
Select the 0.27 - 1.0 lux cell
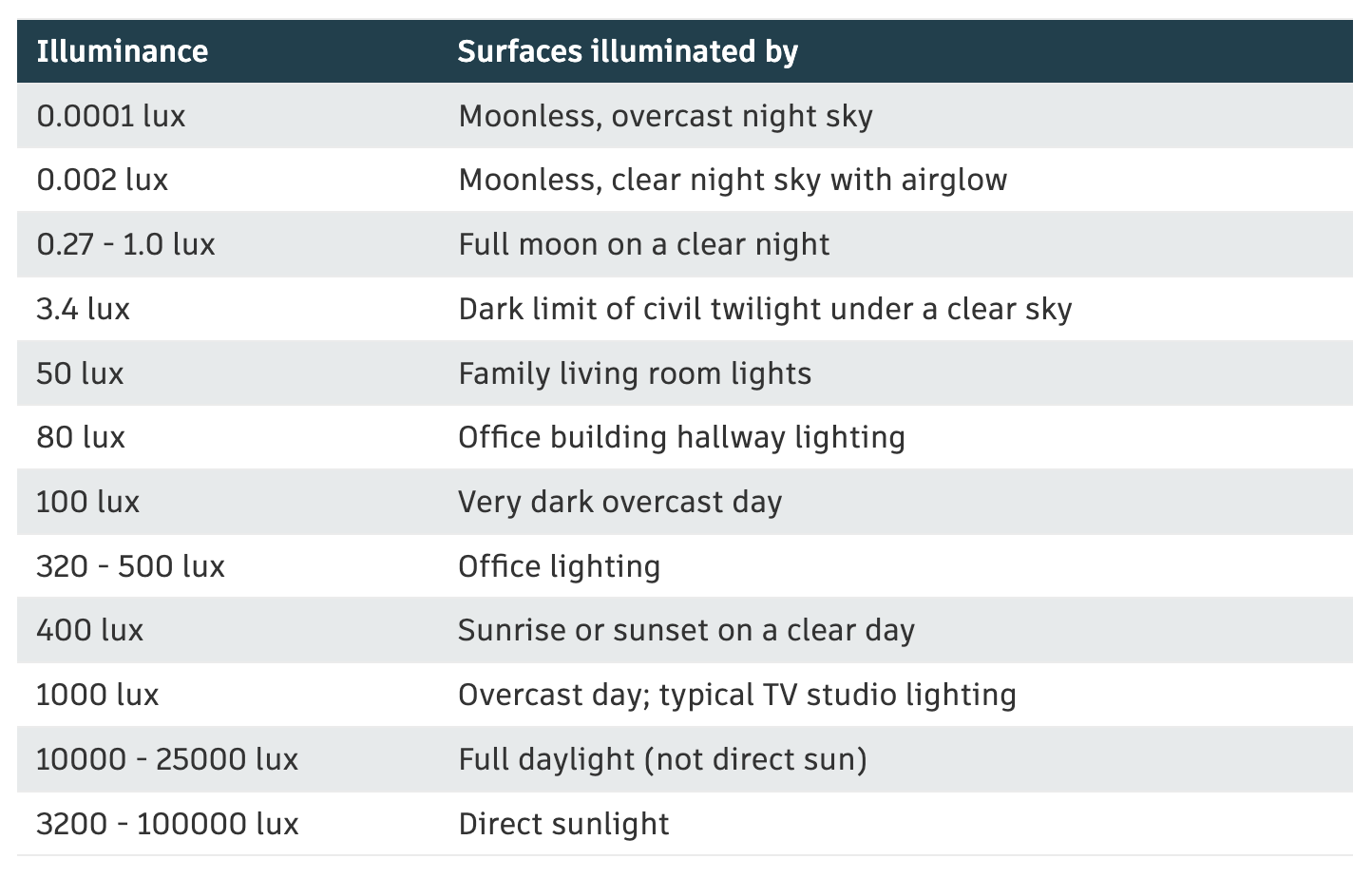pos(125,244)
